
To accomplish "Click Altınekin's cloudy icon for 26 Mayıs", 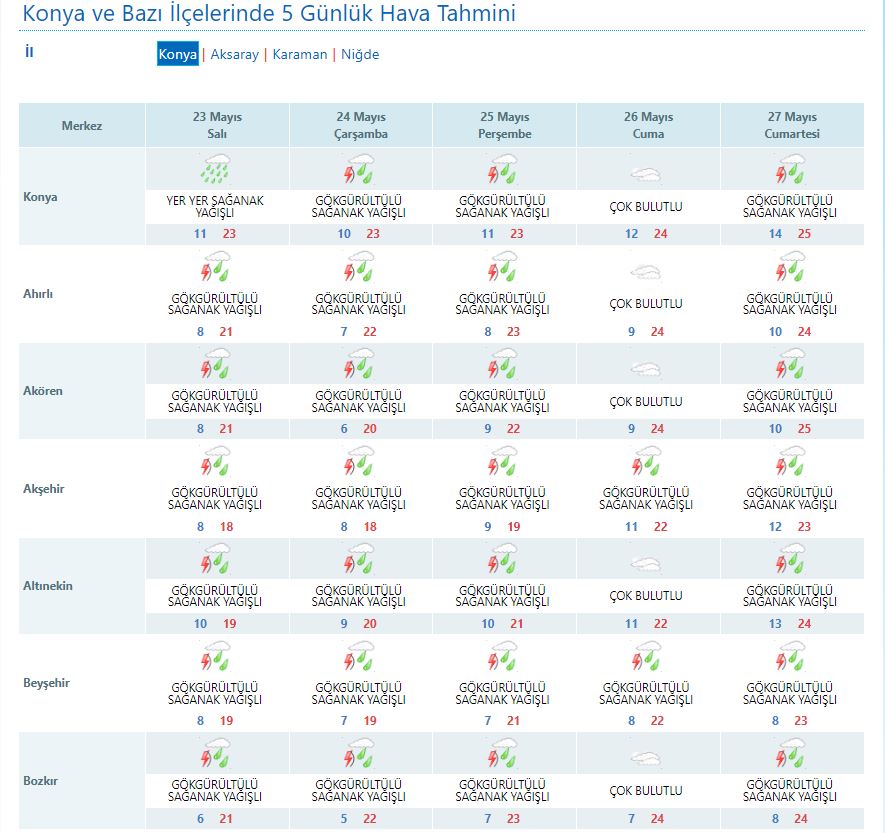I will 648,563.
